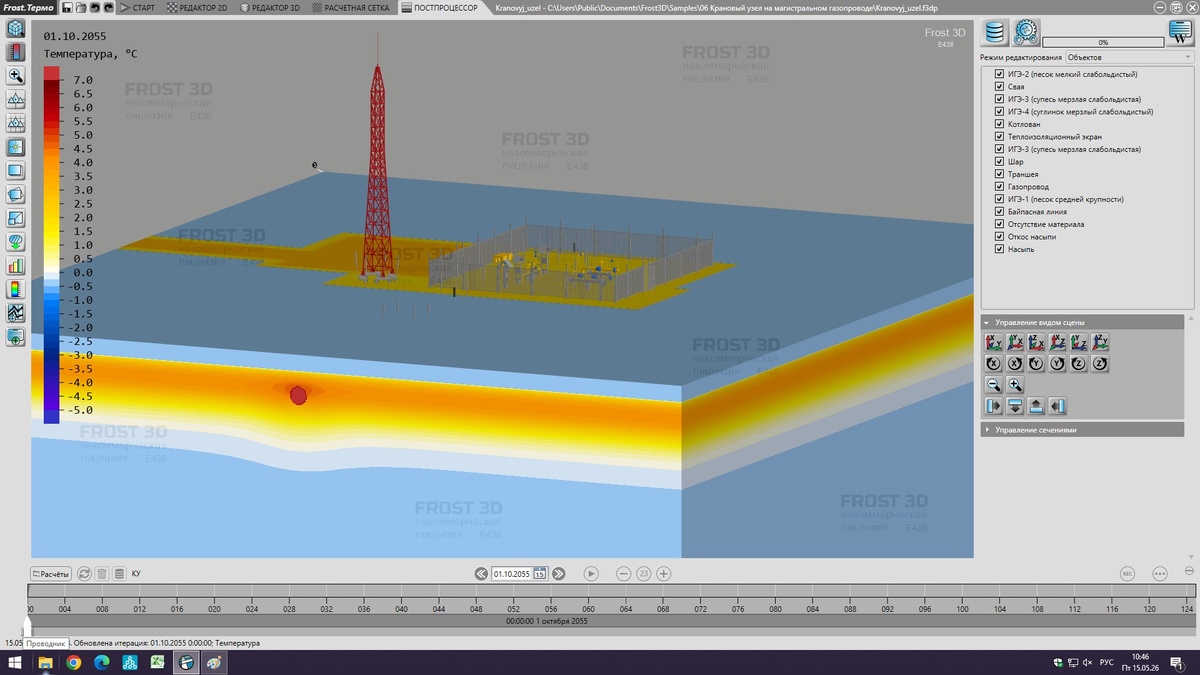Viewport: 1200px width, 675px height.
Task: Toggle the Насыпь checkbox
Action: 999,249
